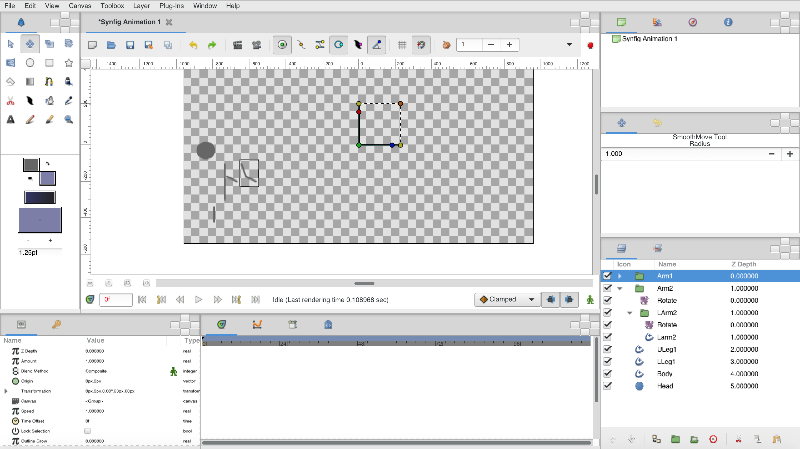Click the Save file icon in toolbar

[x=130, y=45]
